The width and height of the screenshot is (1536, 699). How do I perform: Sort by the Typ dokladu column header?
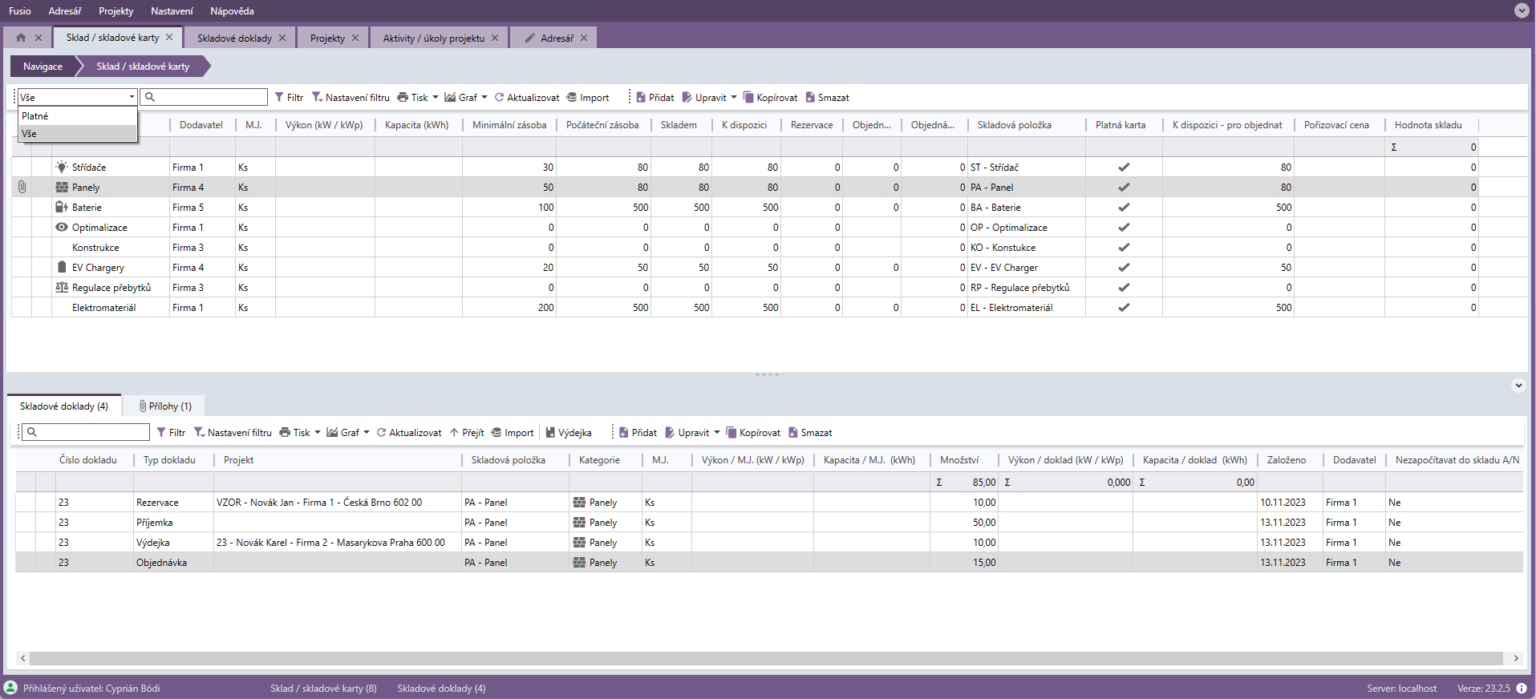point(173,460)
